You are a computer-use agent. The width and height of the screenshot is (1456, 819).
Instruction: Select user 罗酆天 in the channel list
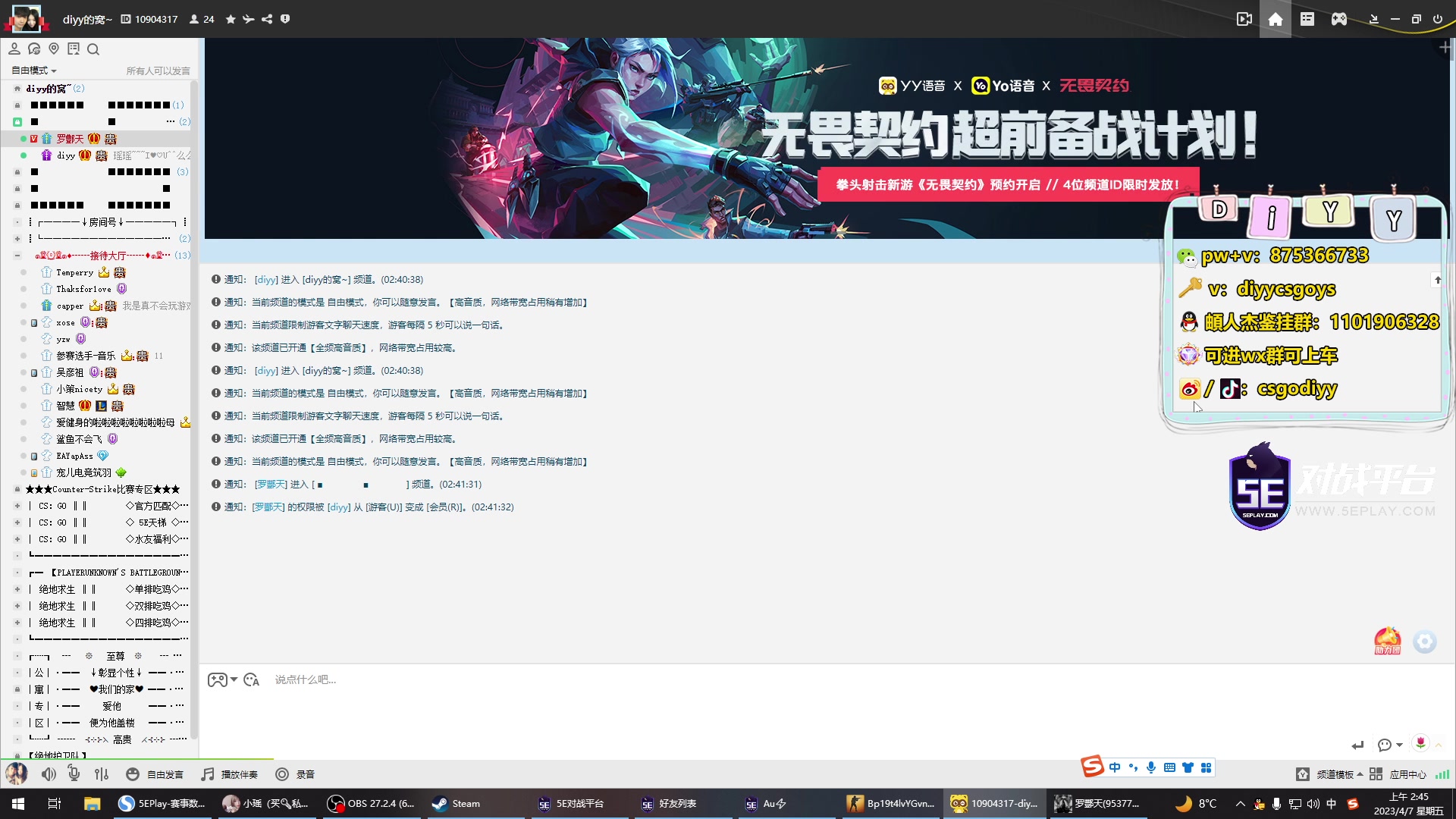[70, 139]
